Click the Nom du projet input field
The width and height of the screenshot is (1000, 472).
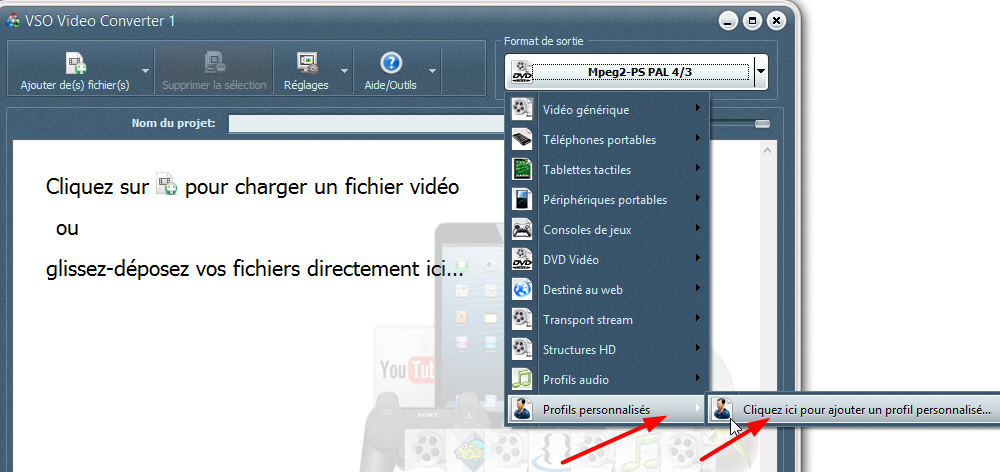(369, 123)
